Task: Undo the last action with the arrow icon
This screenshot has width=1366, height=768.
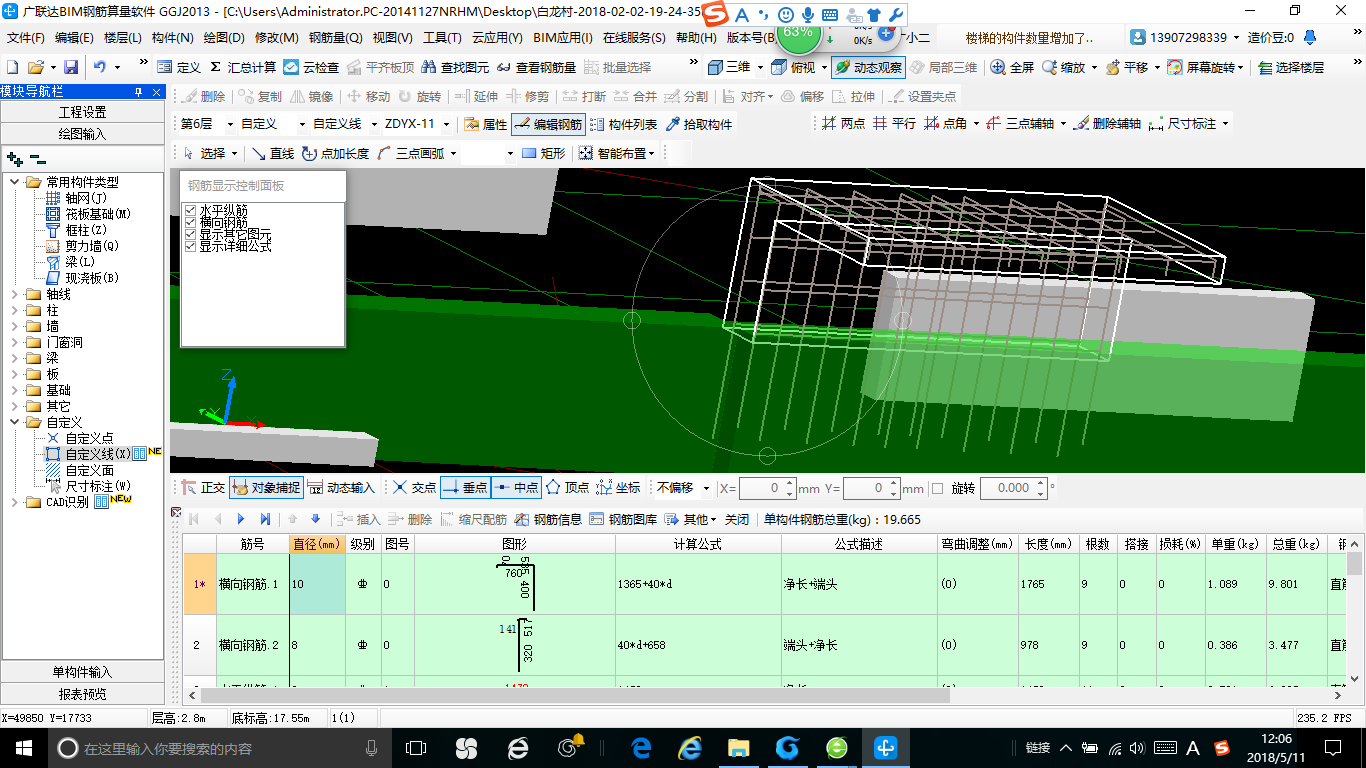Action: point(100,67)
